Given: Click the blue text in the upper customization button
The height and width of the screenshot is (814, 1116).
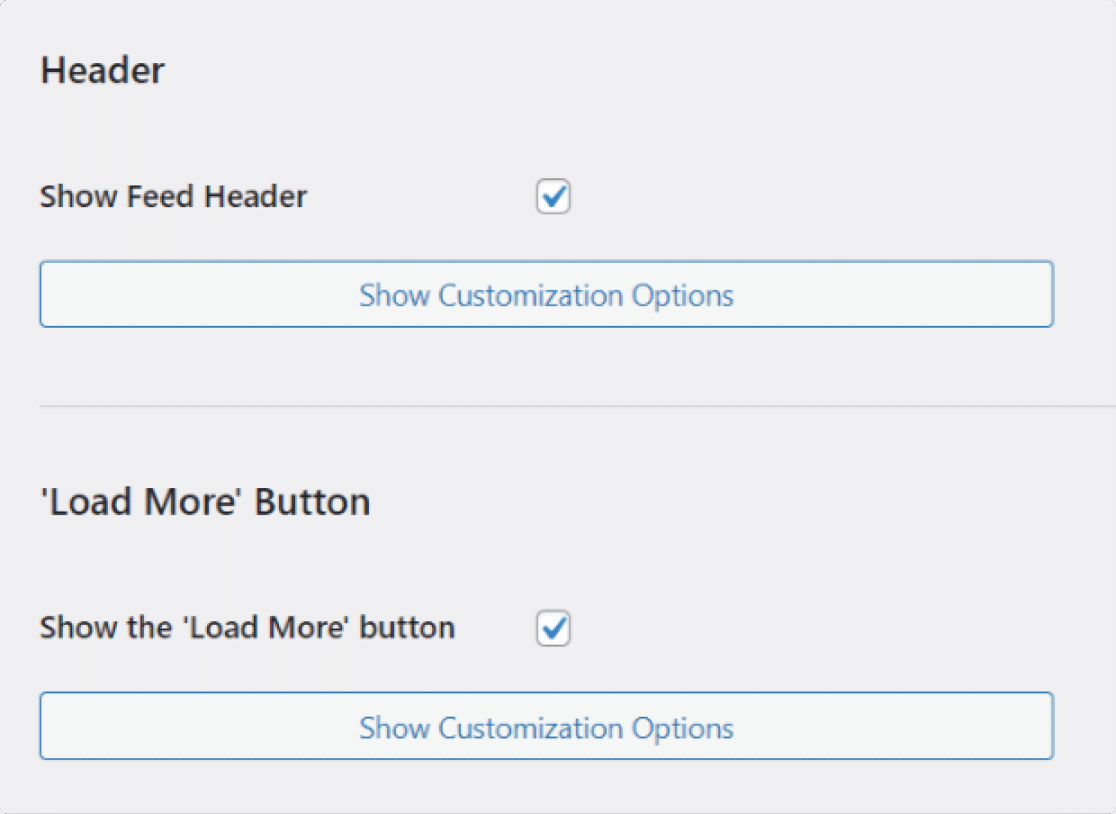Looking at the screenshot, I should 546,295.
